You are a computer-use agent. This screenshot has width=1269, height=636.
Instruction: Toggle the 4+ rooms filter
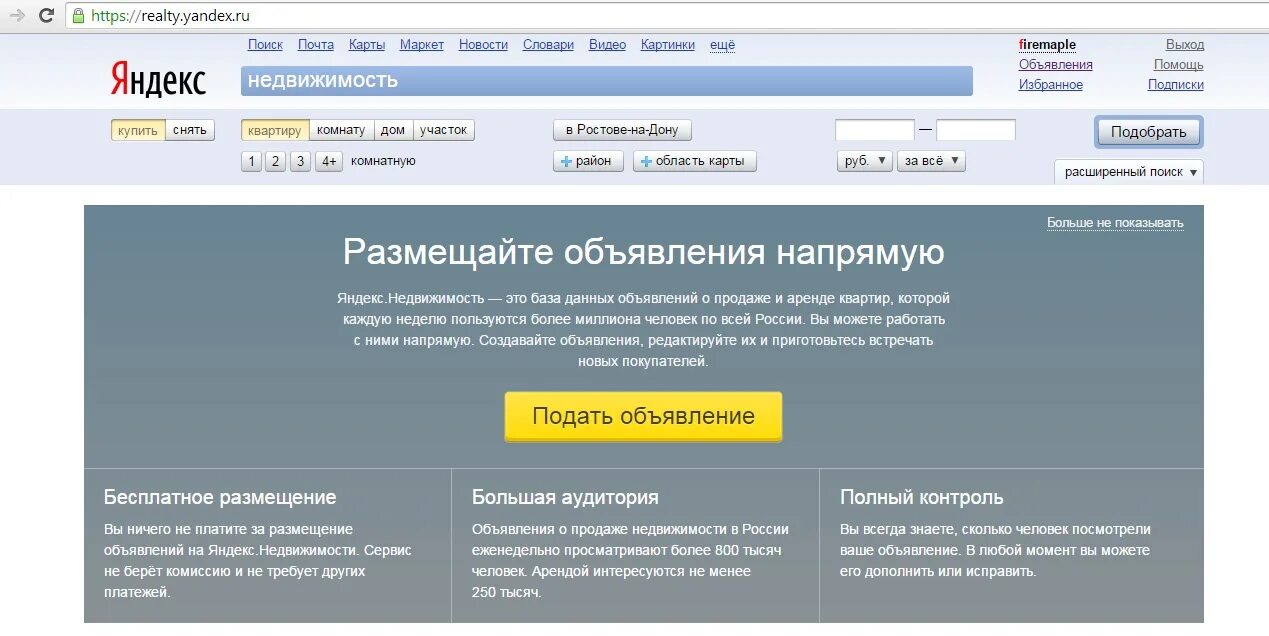tap(329, 161)
